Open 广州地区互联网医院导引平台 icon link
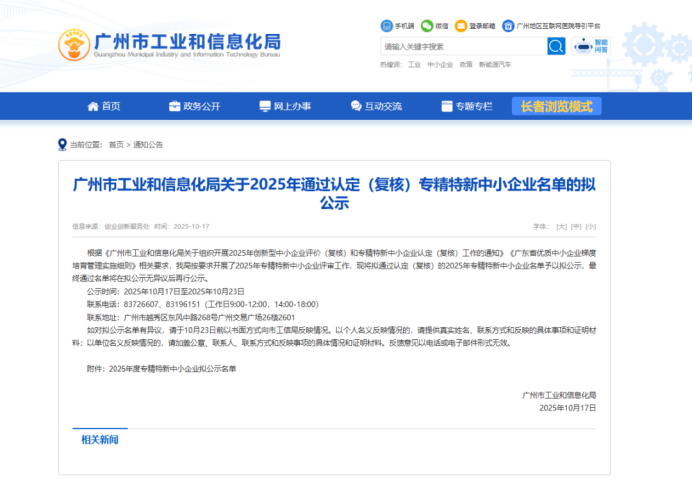Viewport: 693px width, 481px height. coord(509,25)
